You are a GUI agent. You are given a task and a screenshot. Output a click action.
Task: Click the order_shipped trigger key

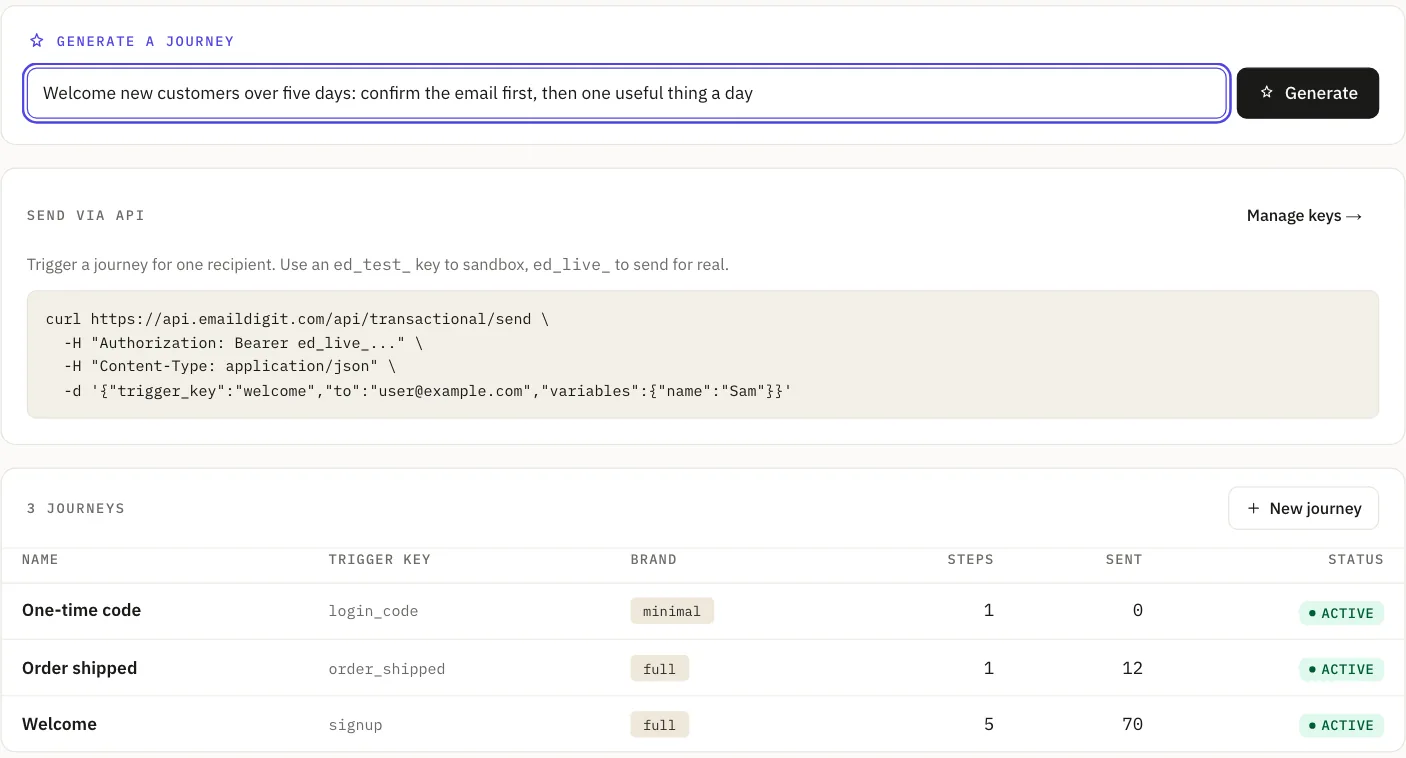point(386,669)
